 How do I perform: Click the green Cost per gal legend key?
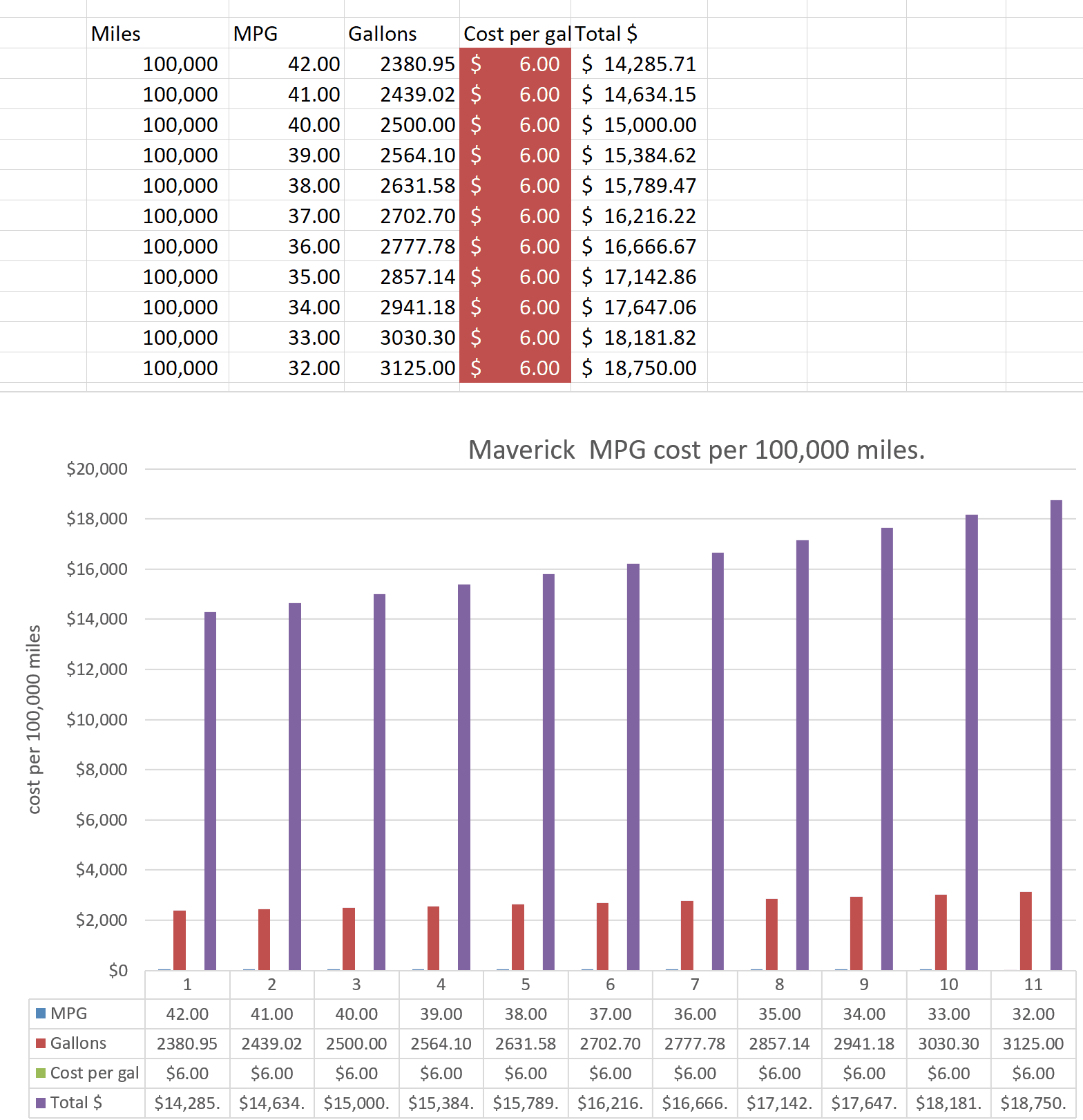[41, 1073]
